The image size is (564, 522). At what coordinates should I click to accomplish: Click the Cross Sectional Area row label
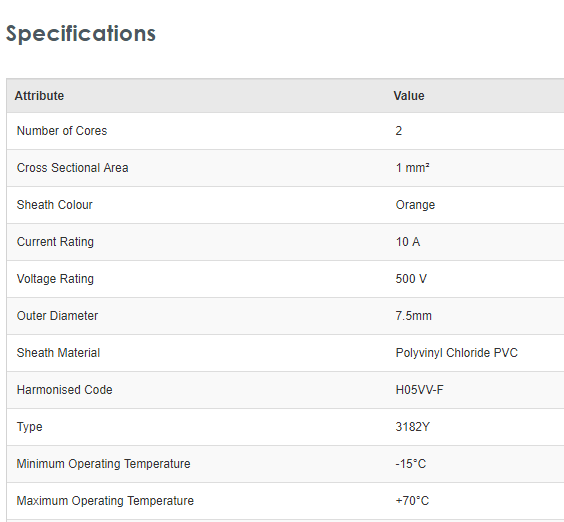point(72,168)
